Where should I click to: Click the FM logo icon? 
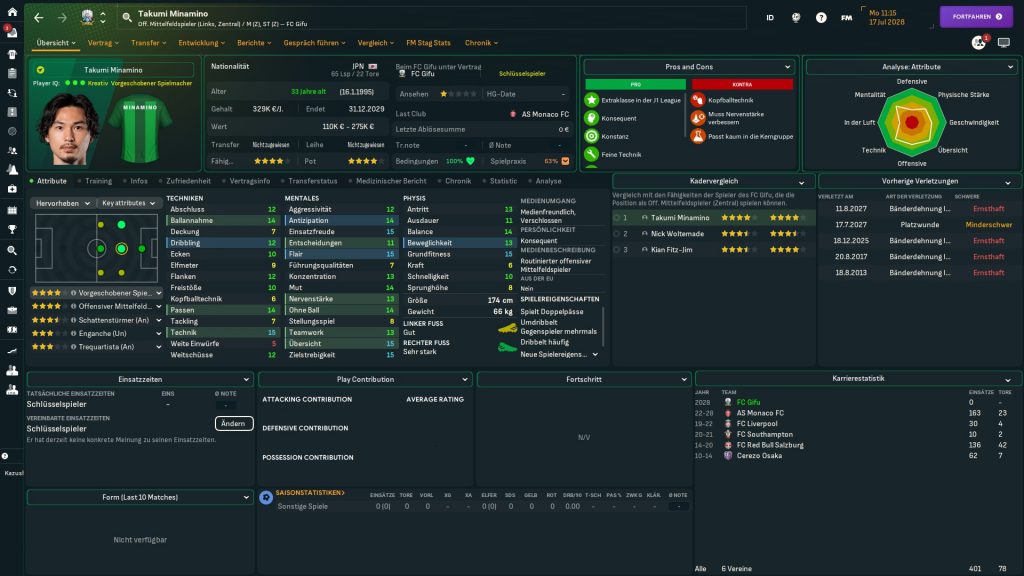coord(847,17)
